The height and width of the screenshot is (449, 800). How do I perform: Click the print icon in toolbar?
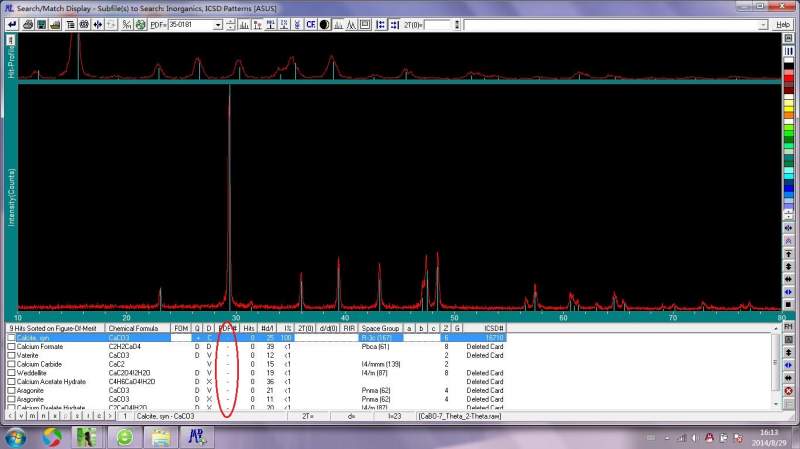pyautogui.click(x=28, y=24)
